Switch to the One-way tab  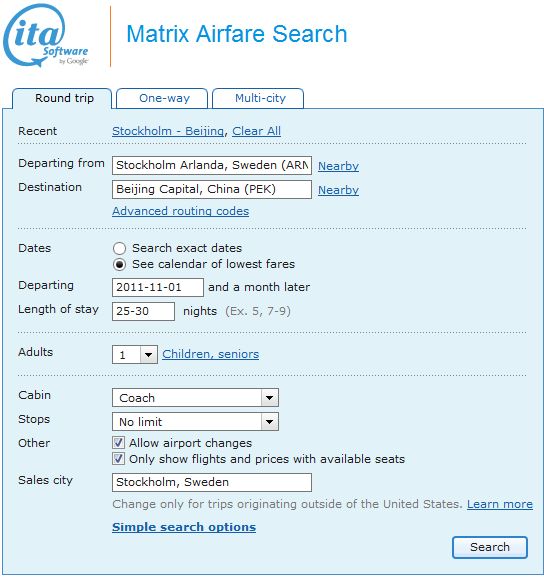162,98
